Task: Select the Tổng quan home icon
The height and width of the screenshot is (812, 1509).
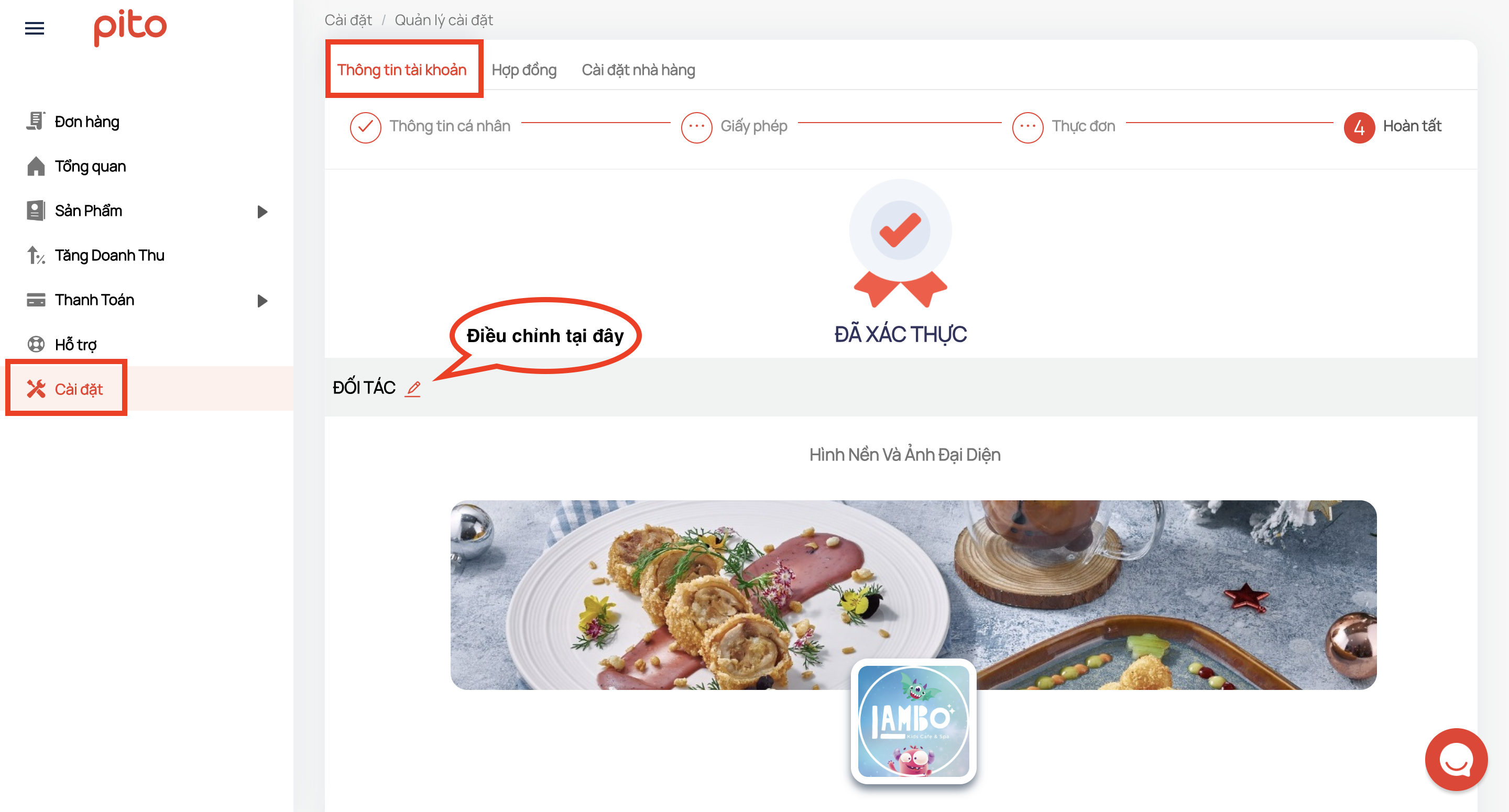Action: 36,167
